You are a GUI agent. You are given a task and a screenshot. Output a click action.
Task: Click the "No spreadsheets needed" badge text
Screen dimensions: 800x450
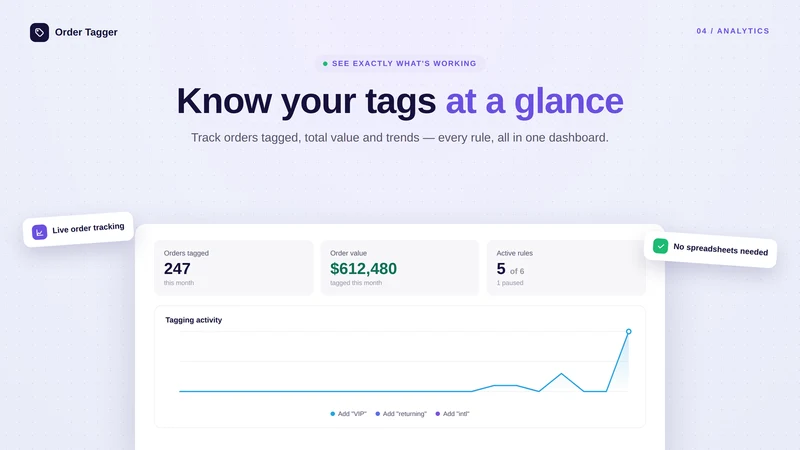720,249
